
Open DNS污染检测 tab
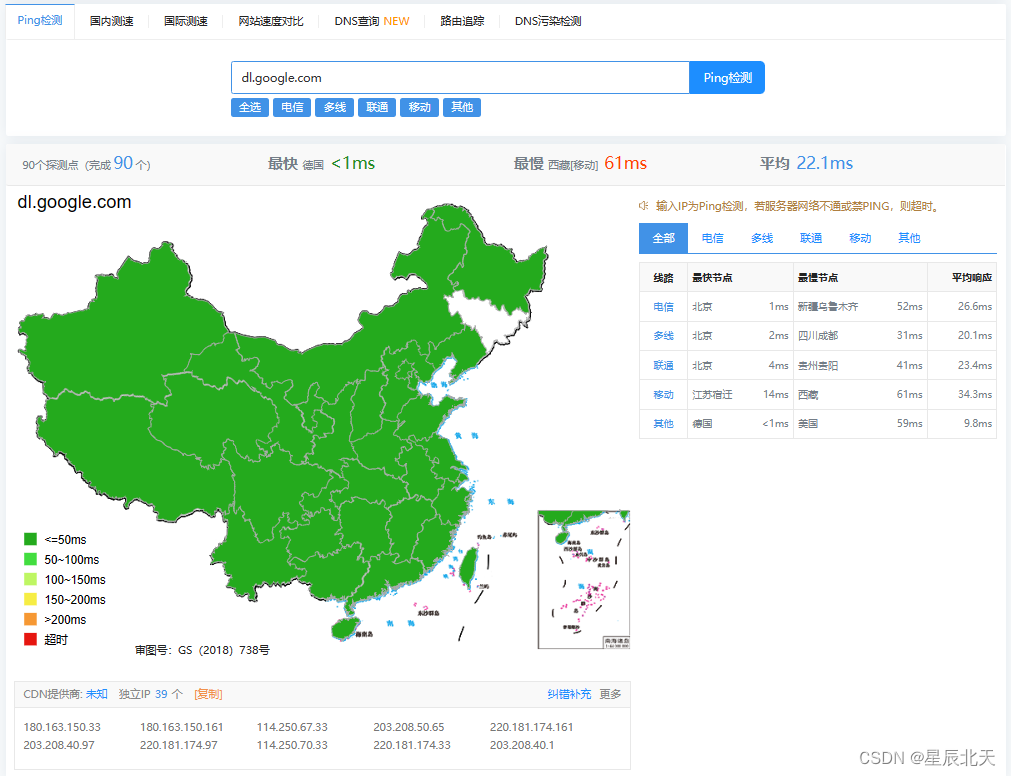548,21
